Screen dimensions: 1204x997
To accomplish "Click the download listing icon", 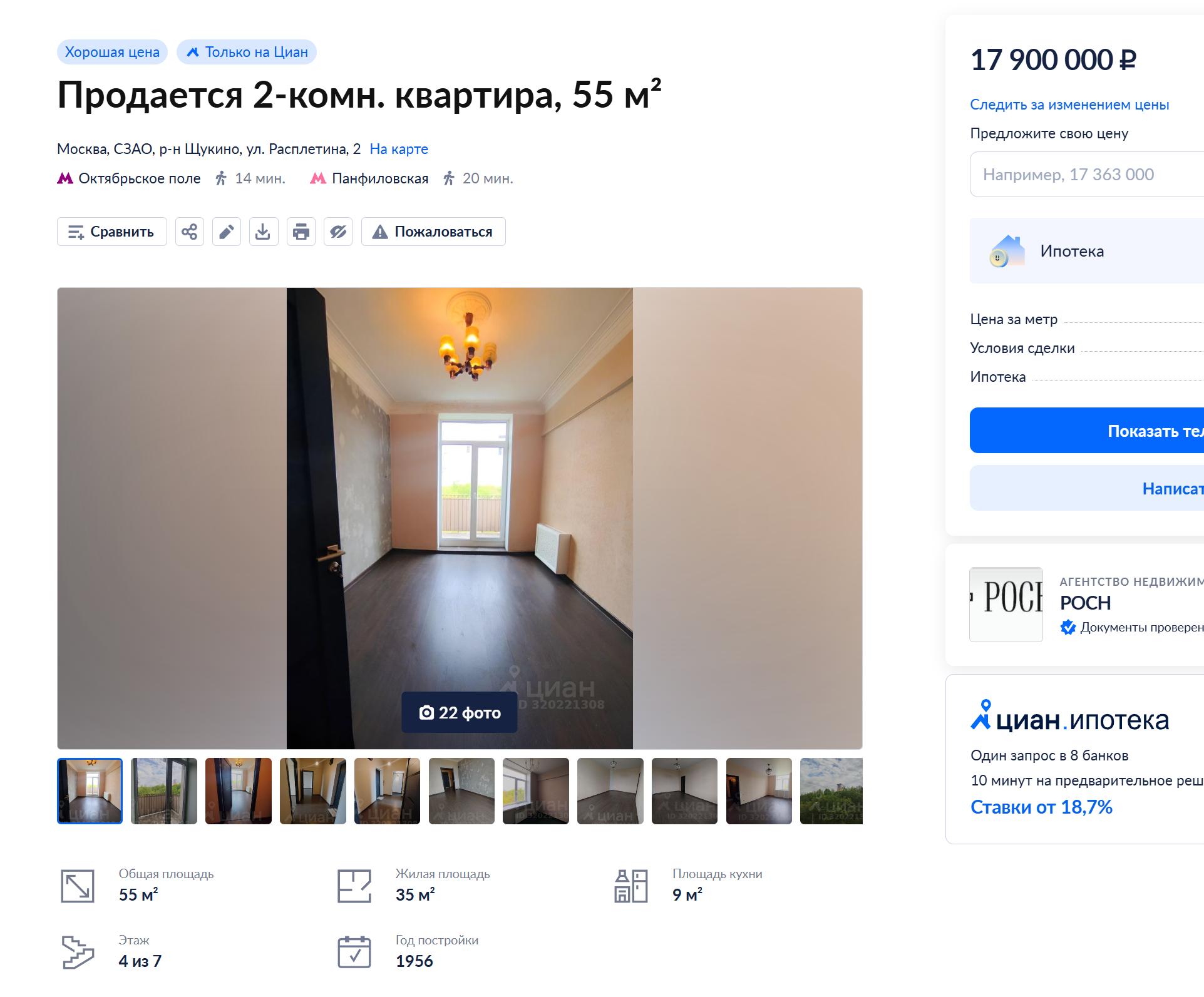I will point(264,232).
